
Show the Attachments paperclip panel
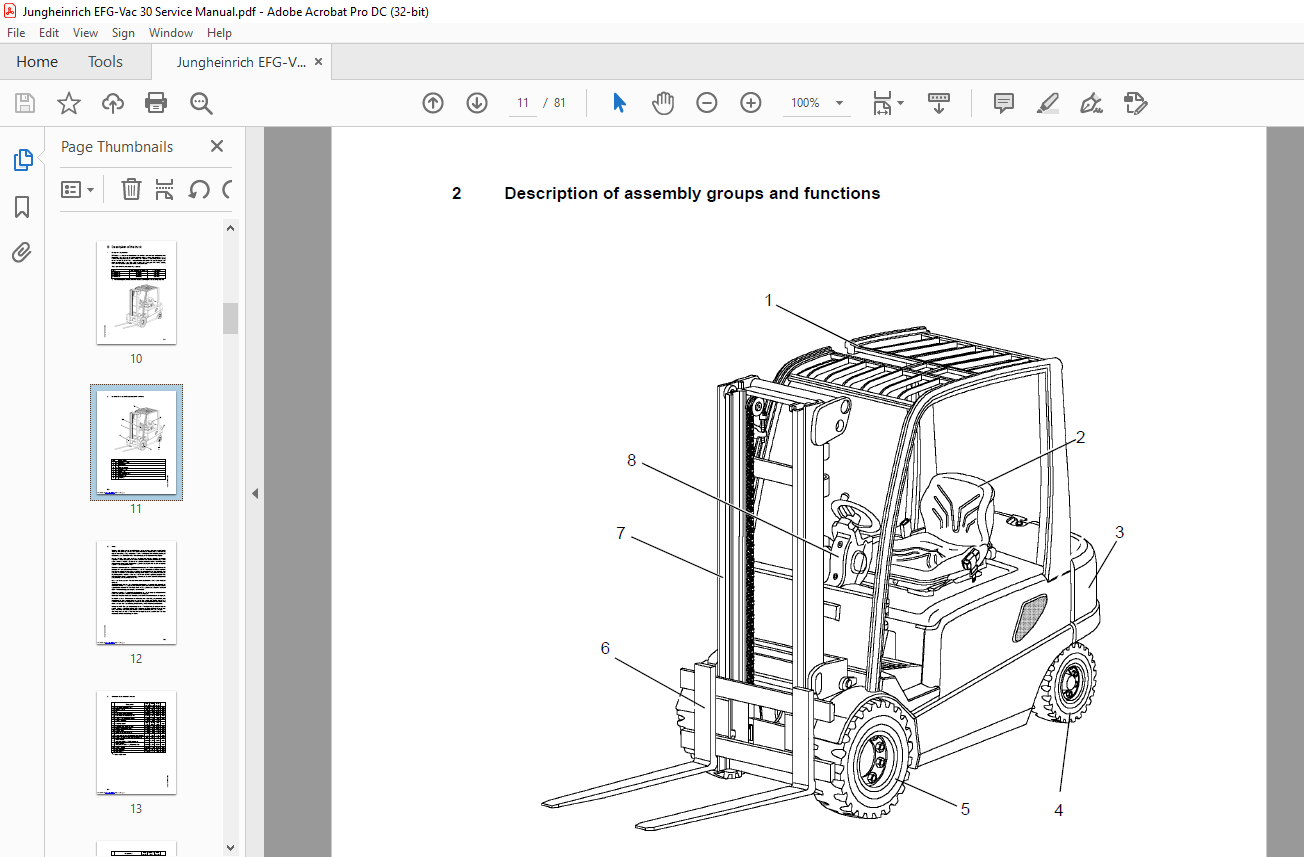click(22, 253)
